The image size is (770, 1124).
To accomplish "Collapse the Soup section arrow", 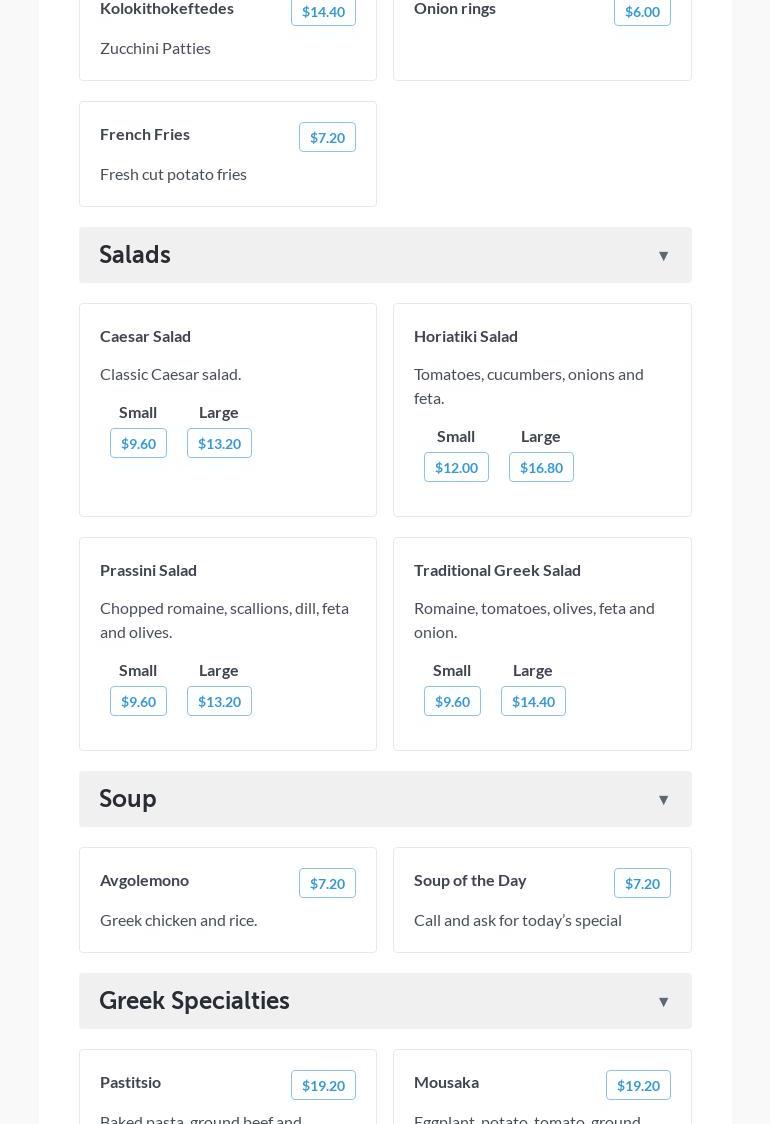I will pos(663,800).
